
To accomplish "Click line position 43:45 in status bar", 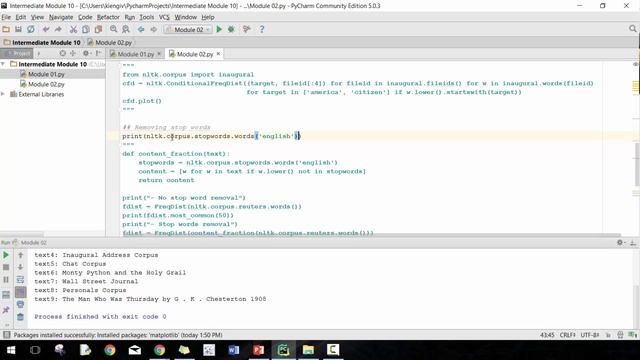I will pos(547,335).
